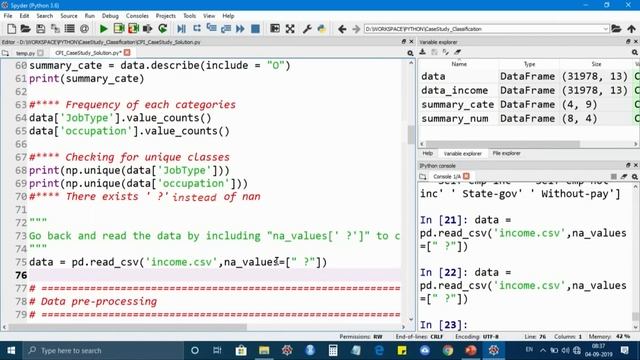Switch to Help pane tab
Image resolution: width=640 pixels, height=360 pixels.
427,153
